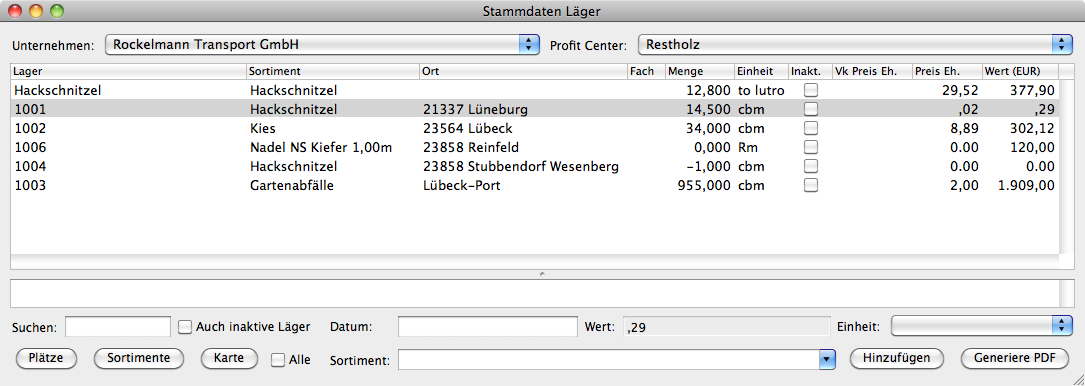The height and width of the screenshot is (386, 1085).
Task: Check the Alle checkbox
Action: tap(277, 360)
